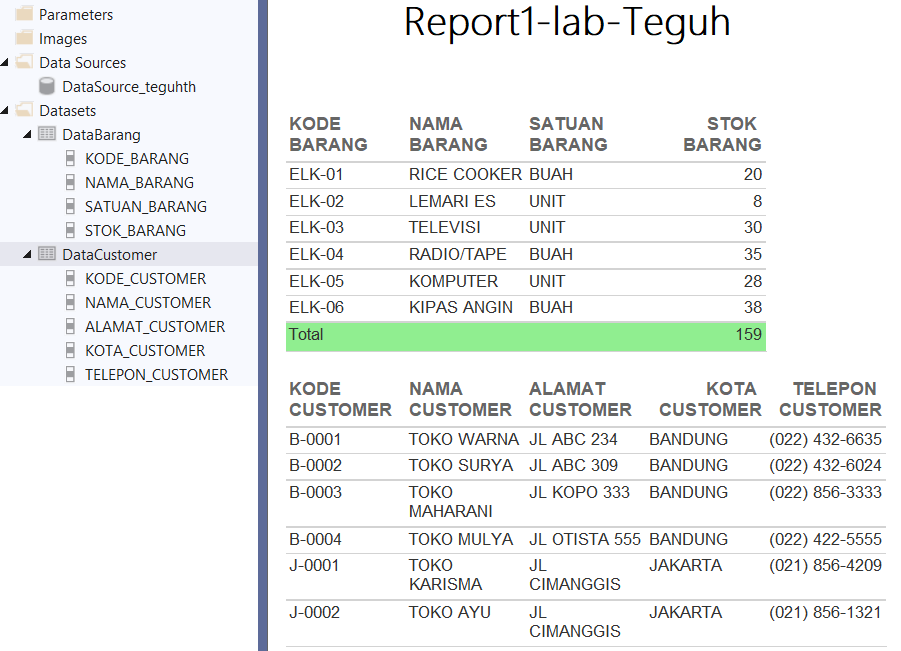Click the STOK_BARANG field icon
The height and width of the screenshot is (651, 901).
[x=70, y=230]
